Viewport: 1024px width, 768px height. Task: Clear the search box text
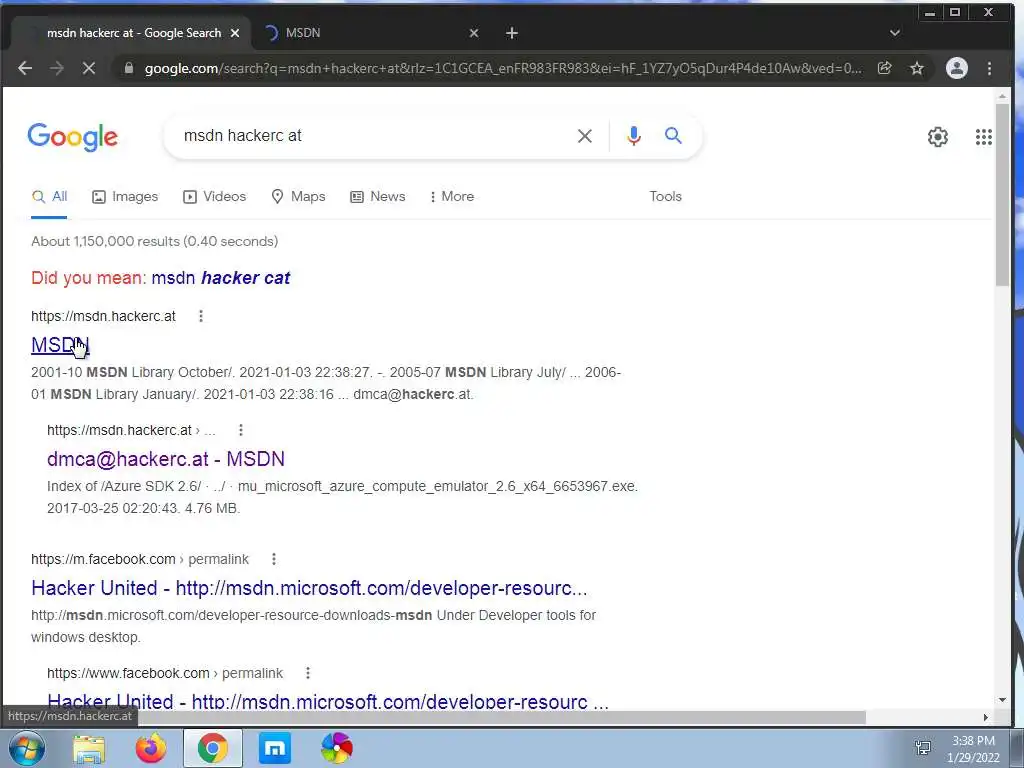click(584, 136)
